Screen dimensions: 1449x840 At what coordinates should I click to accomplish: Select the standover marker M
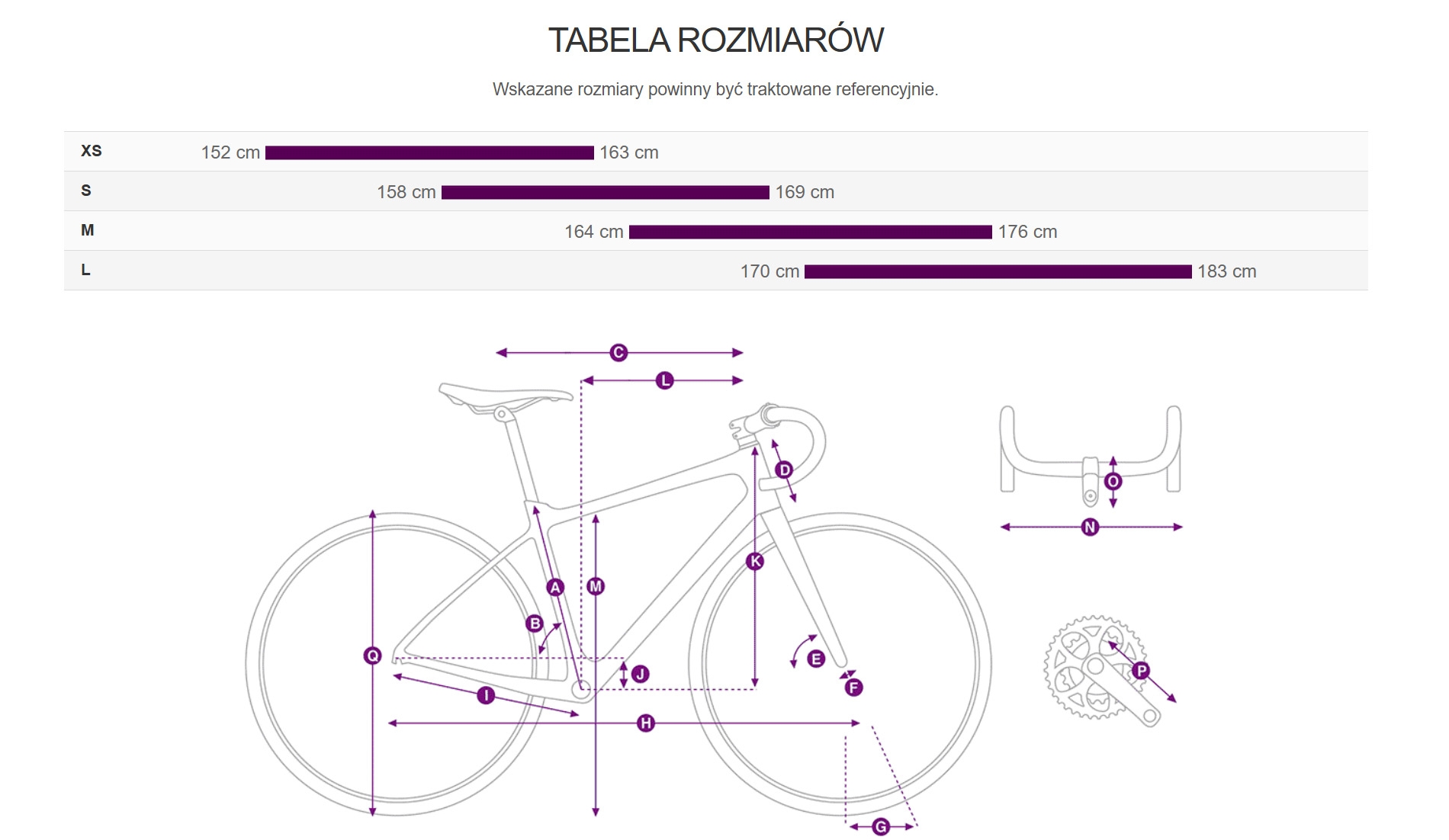(596, 586)
